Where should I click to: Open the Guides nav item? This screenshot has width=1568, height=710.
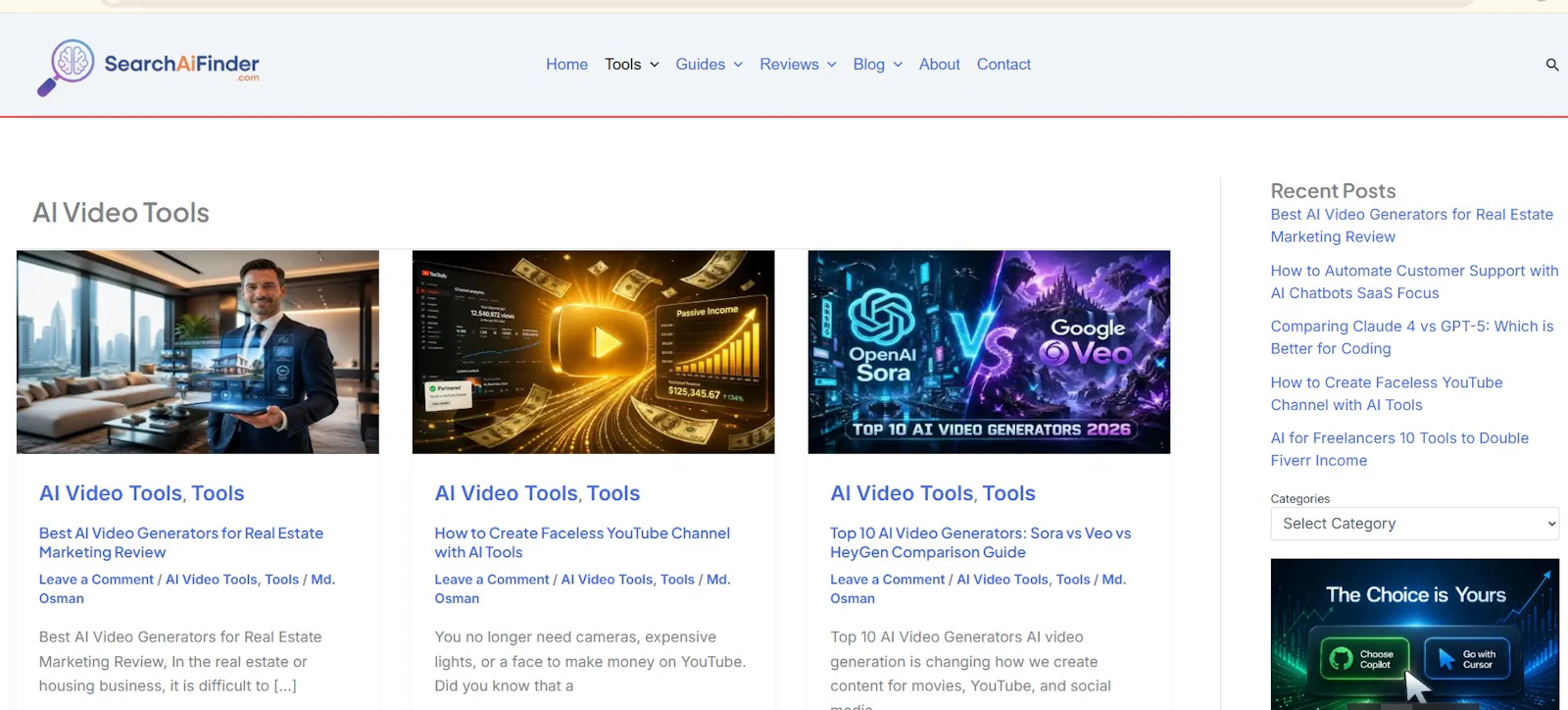click(701, 65)
